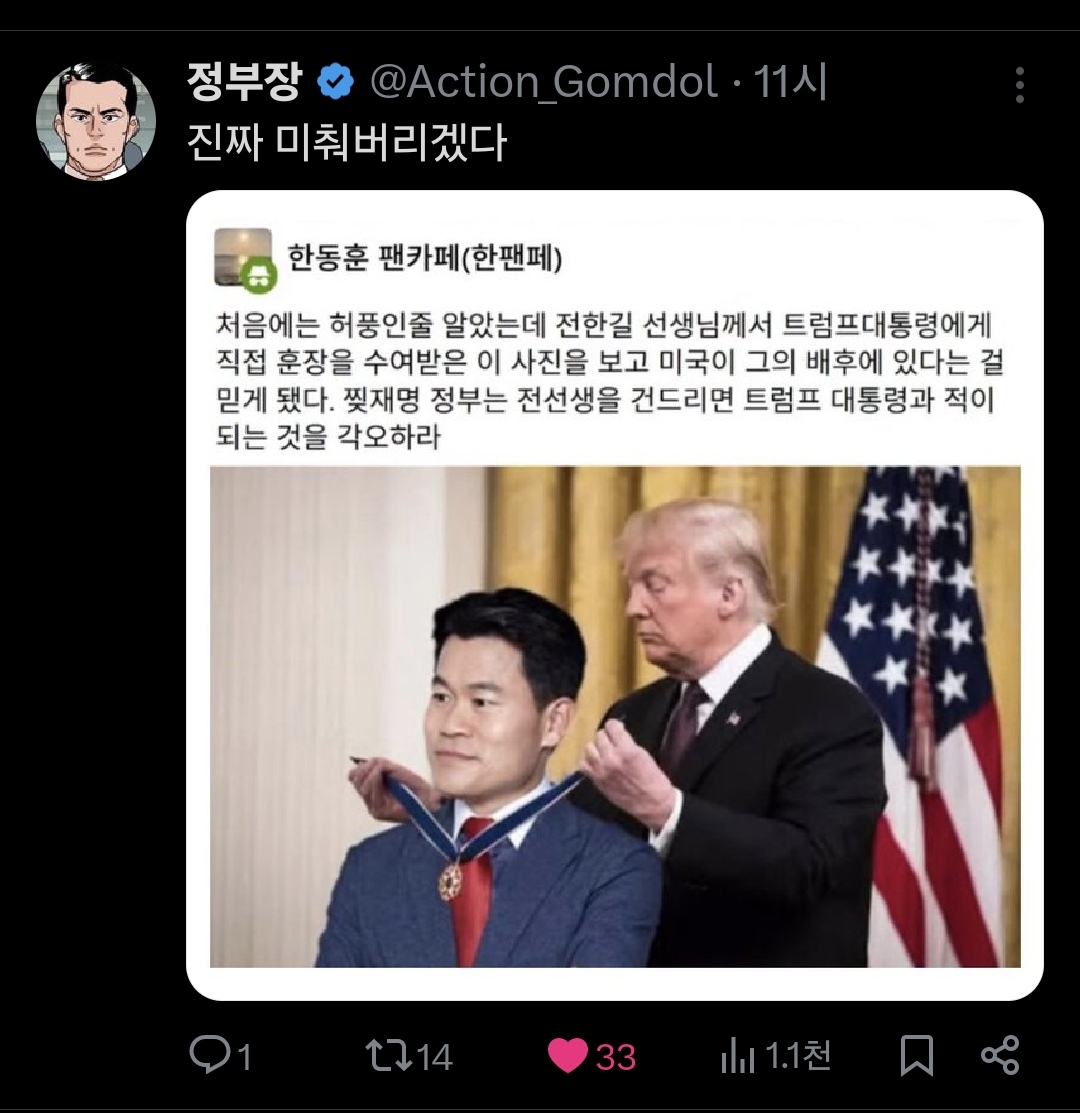Click the medal ceremony photo
The height and width of the screenshot is (1113, 1080).
[x=615, y=716]
